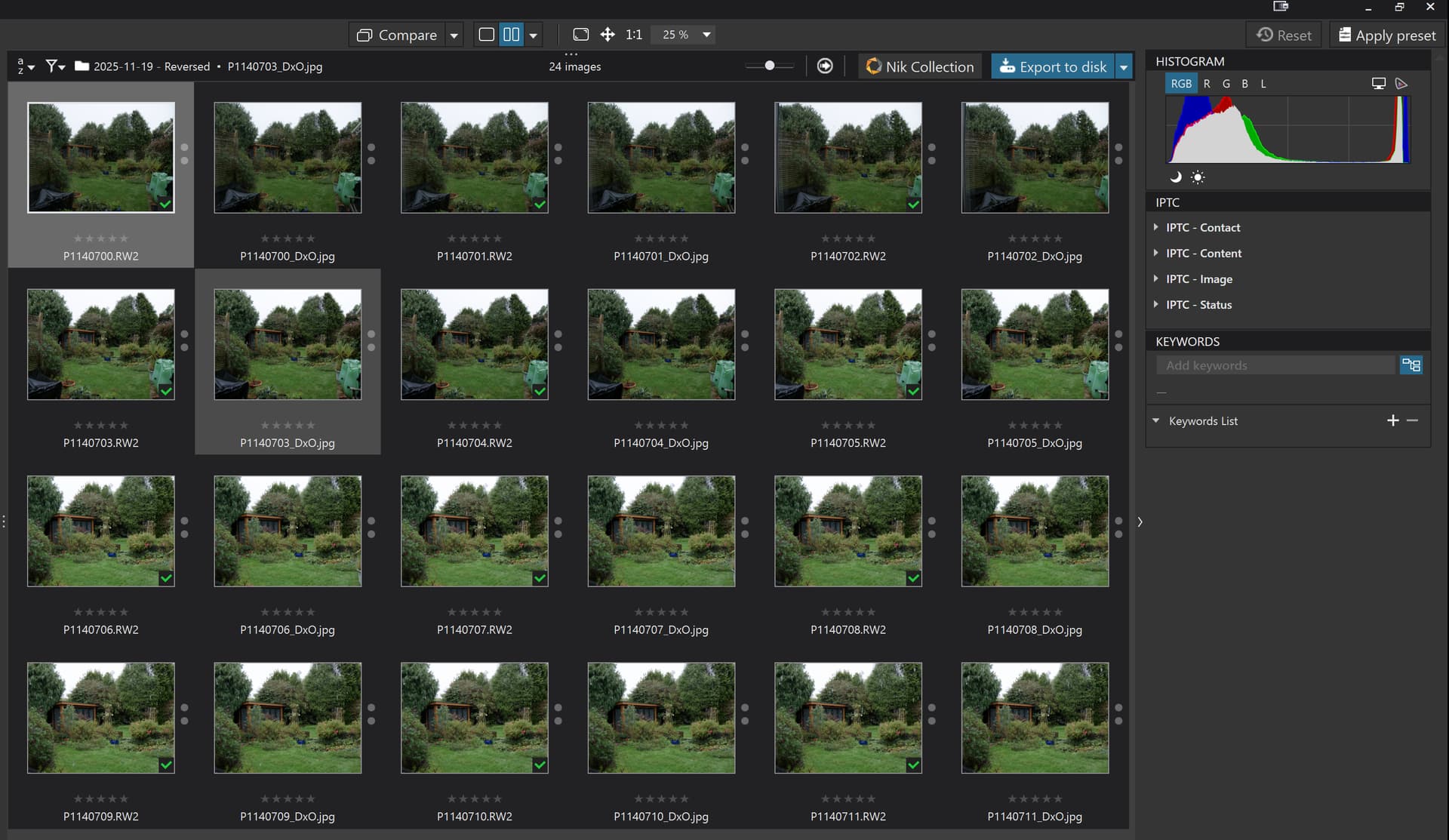Click the fit-to-screen zoom icon
This screenshot has height=840, width=1449.
pyautogui.click(x=580, y=35)
